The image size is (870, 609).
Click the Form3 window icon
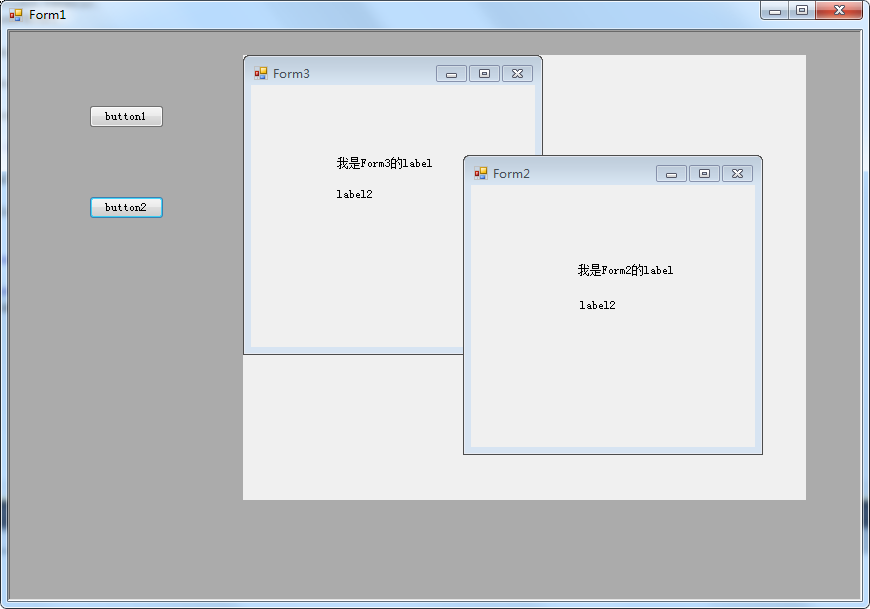pos(261,73)
